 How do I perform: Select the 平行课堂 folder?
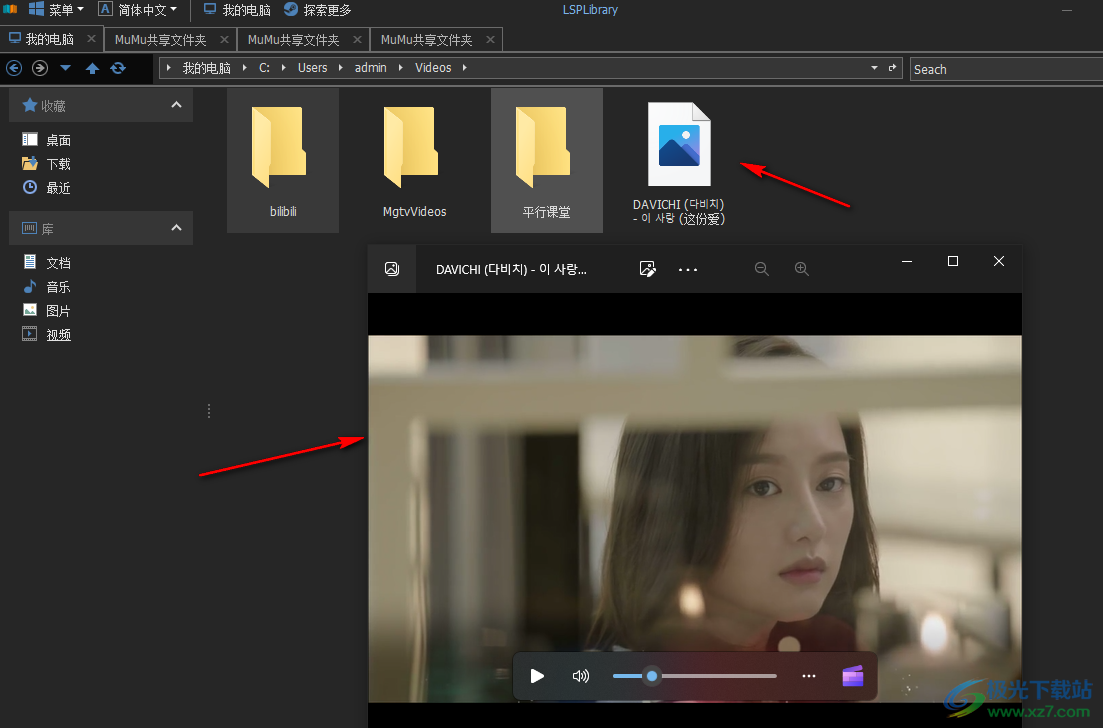[x=547, y=160]
